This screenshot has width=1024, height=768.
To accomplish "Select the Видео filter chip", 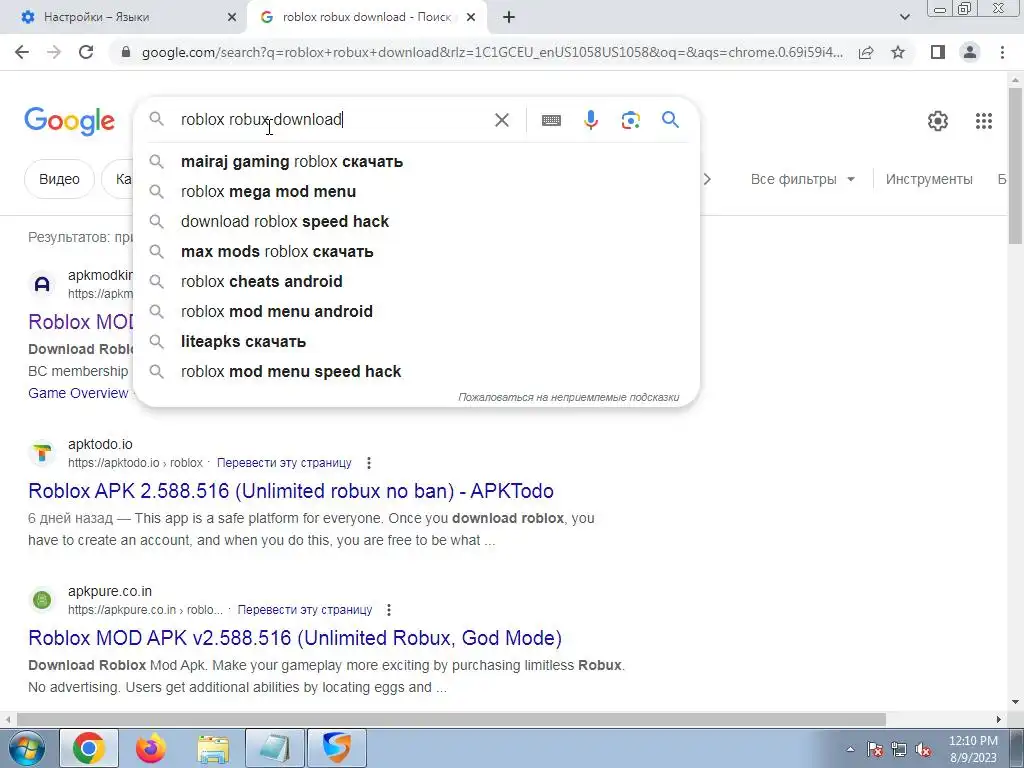I will tap(59, 179).
